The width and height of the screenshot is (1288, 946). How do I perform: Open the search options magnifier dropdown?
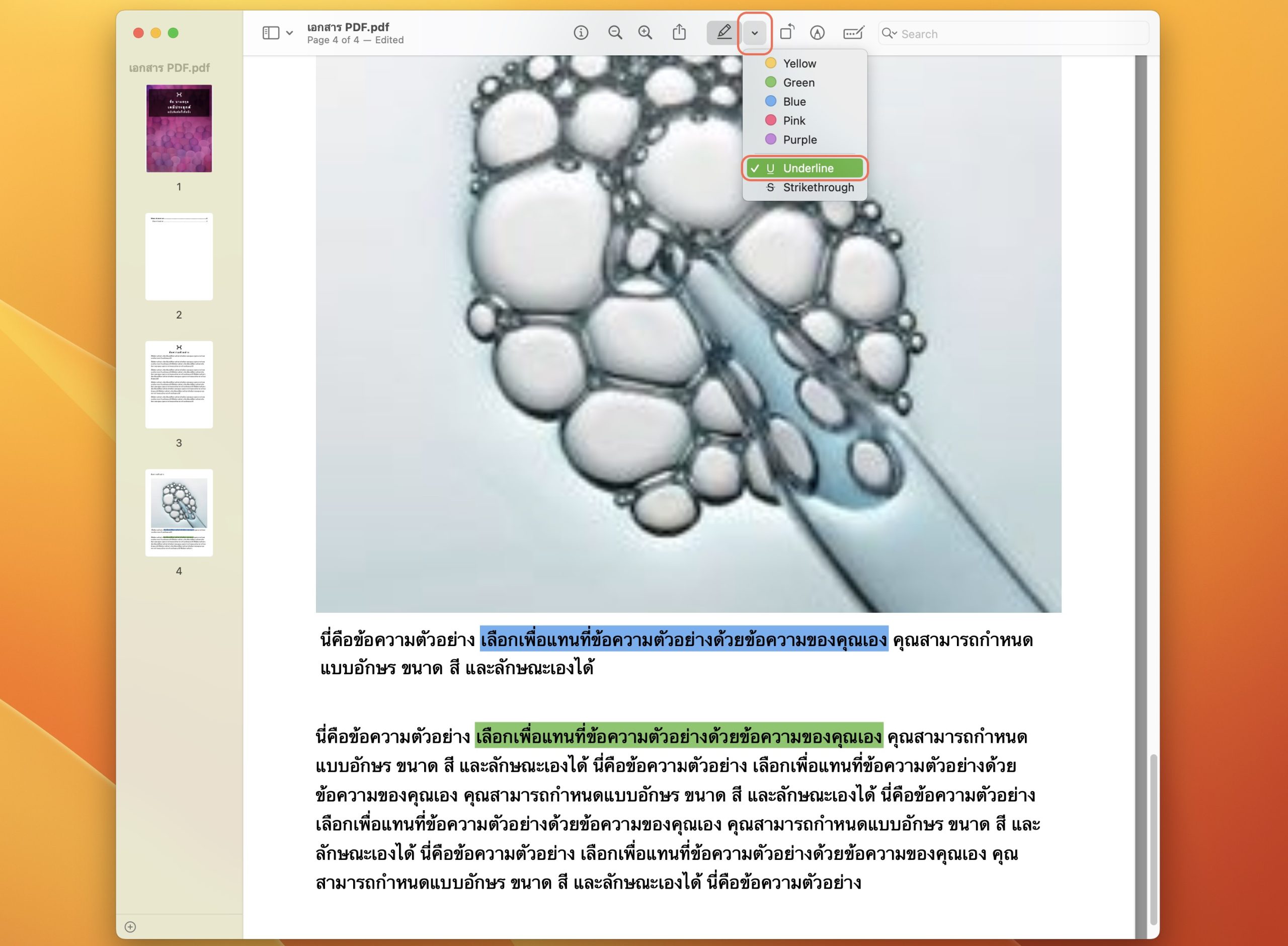coord(889,33)
